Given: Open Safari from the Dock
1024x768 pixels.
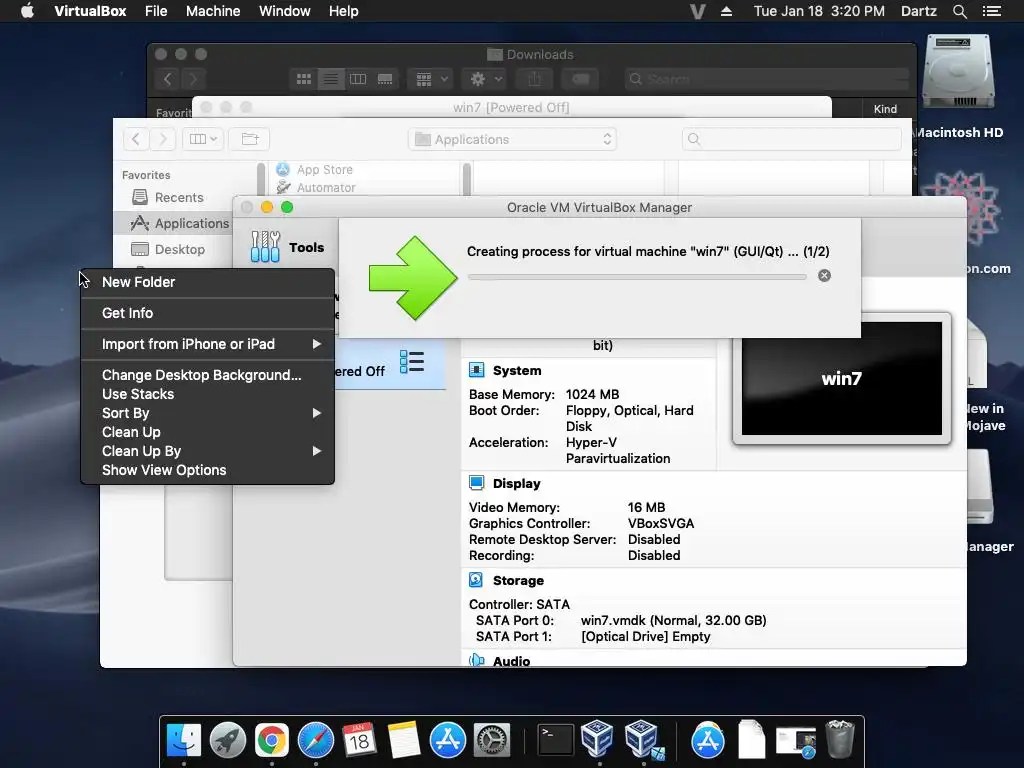Looking at the screenshot, I should tap(316, 740).
